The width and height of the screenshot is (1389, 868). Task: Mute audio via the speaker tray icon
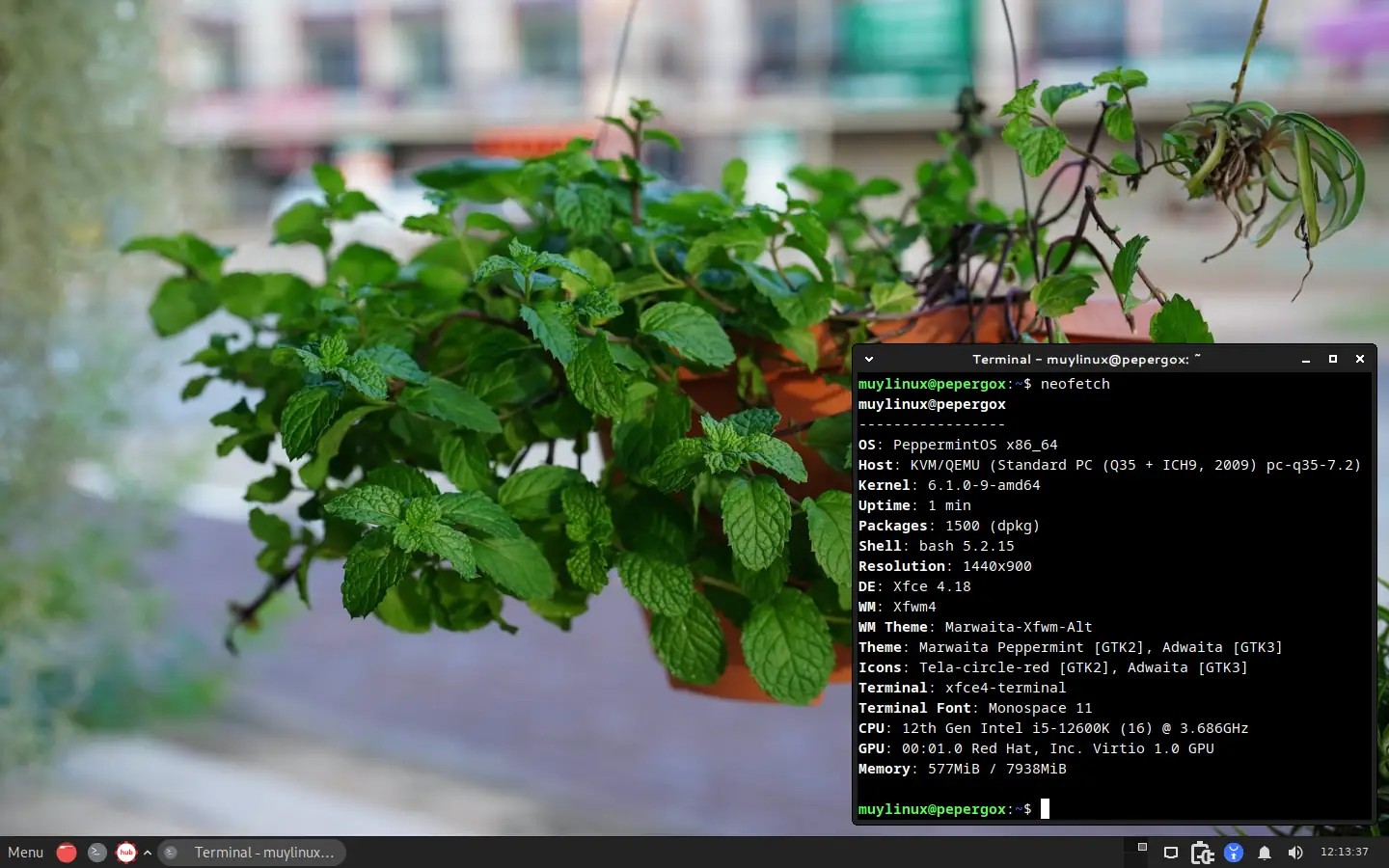coord(1295,853)
